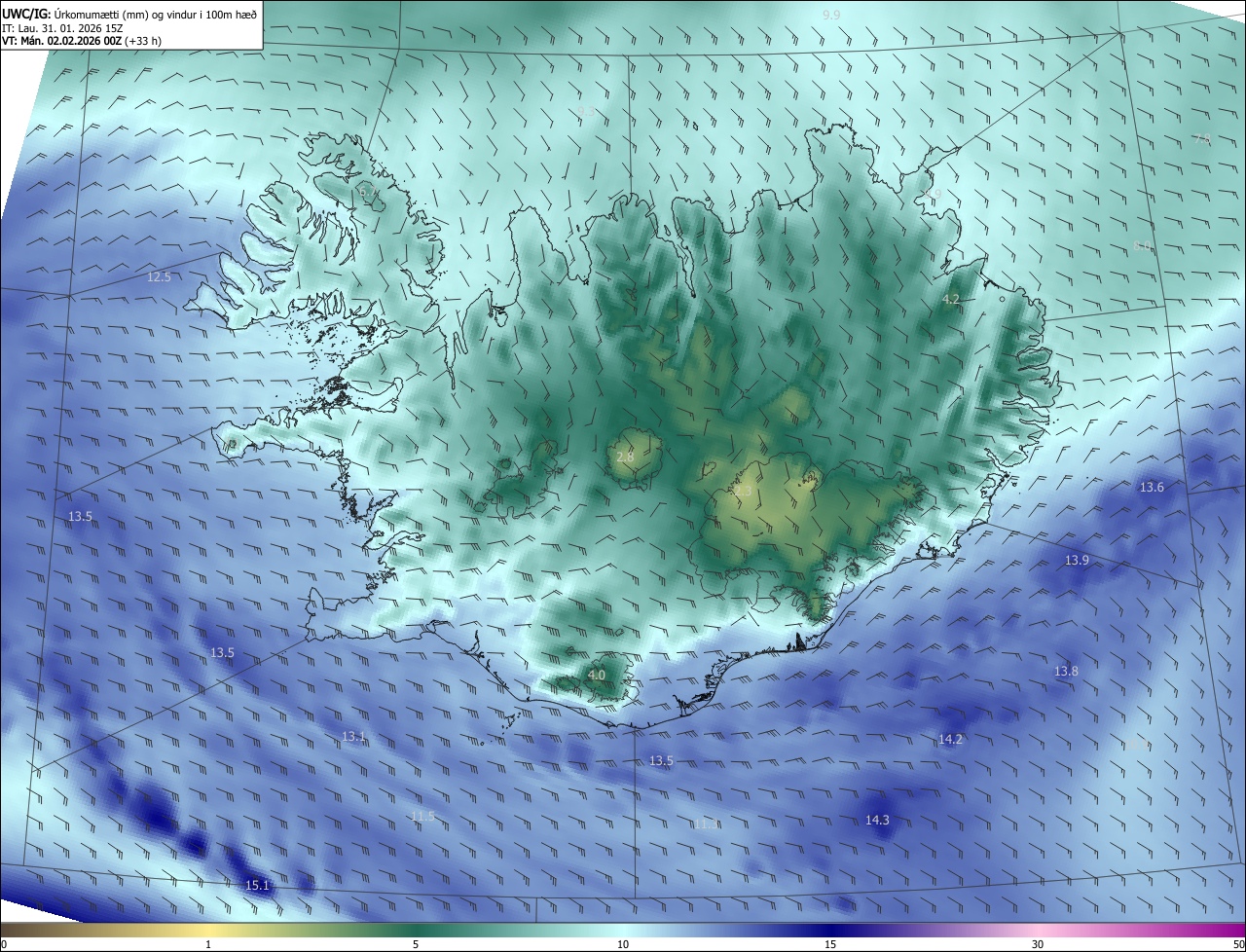The image size is (1246, 952).
Task: Click the 2.8 value on the central glacier
Action: (x=625, y=457)
